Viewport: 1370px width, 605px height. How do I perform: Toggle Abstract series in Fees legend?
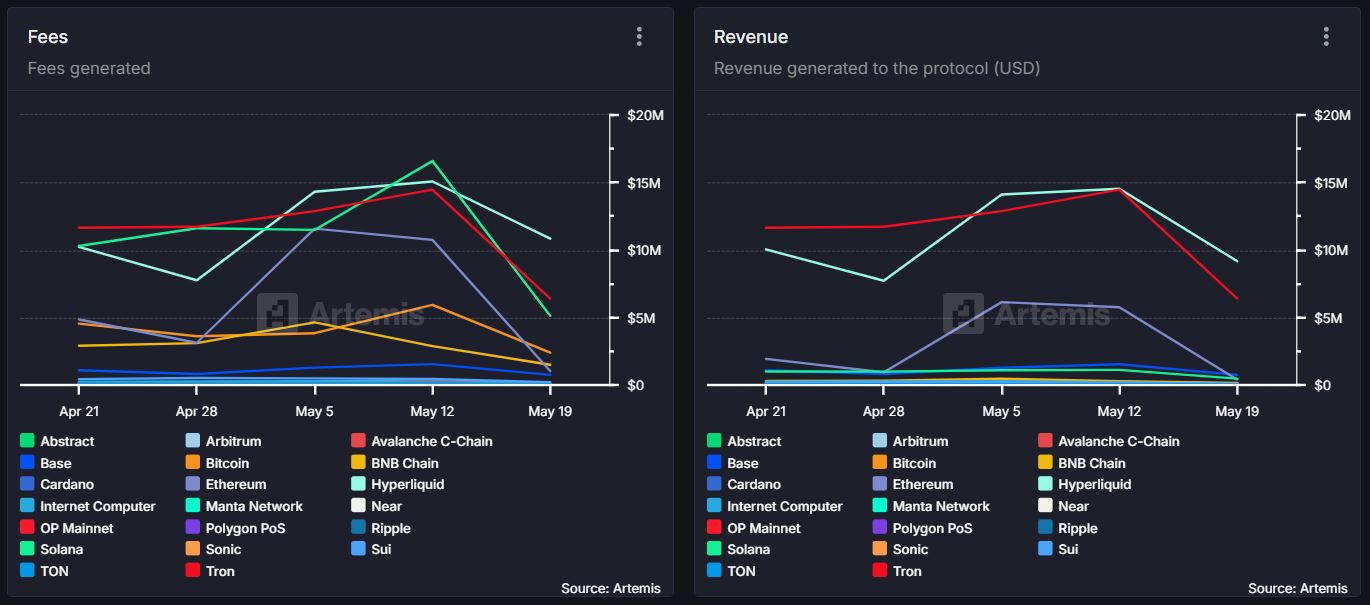tap(57, 441)
